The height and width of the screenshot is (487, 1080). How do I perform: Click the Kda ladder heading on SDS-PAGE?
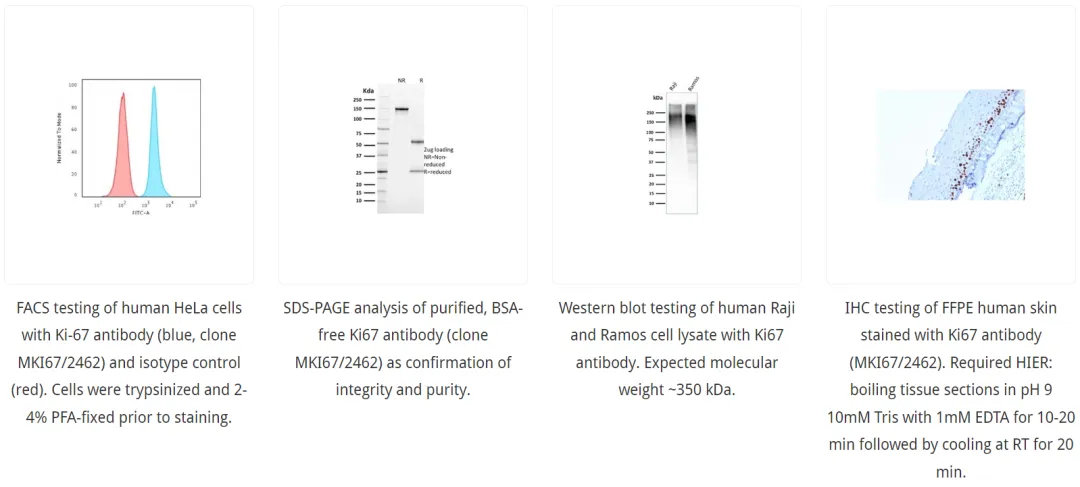pyautogui.click(x=368, y=90)
